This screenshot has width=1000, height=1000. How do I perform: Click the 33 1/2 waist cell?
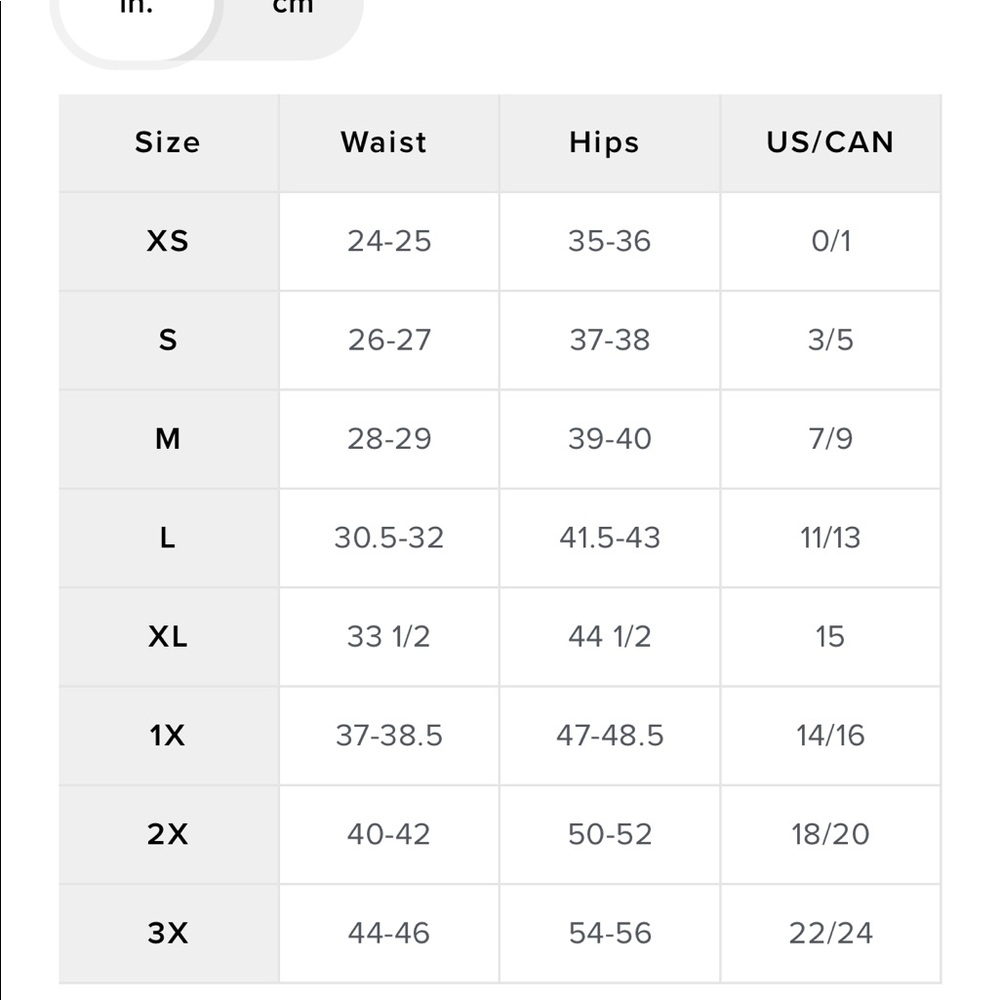[x=389, y=637]
